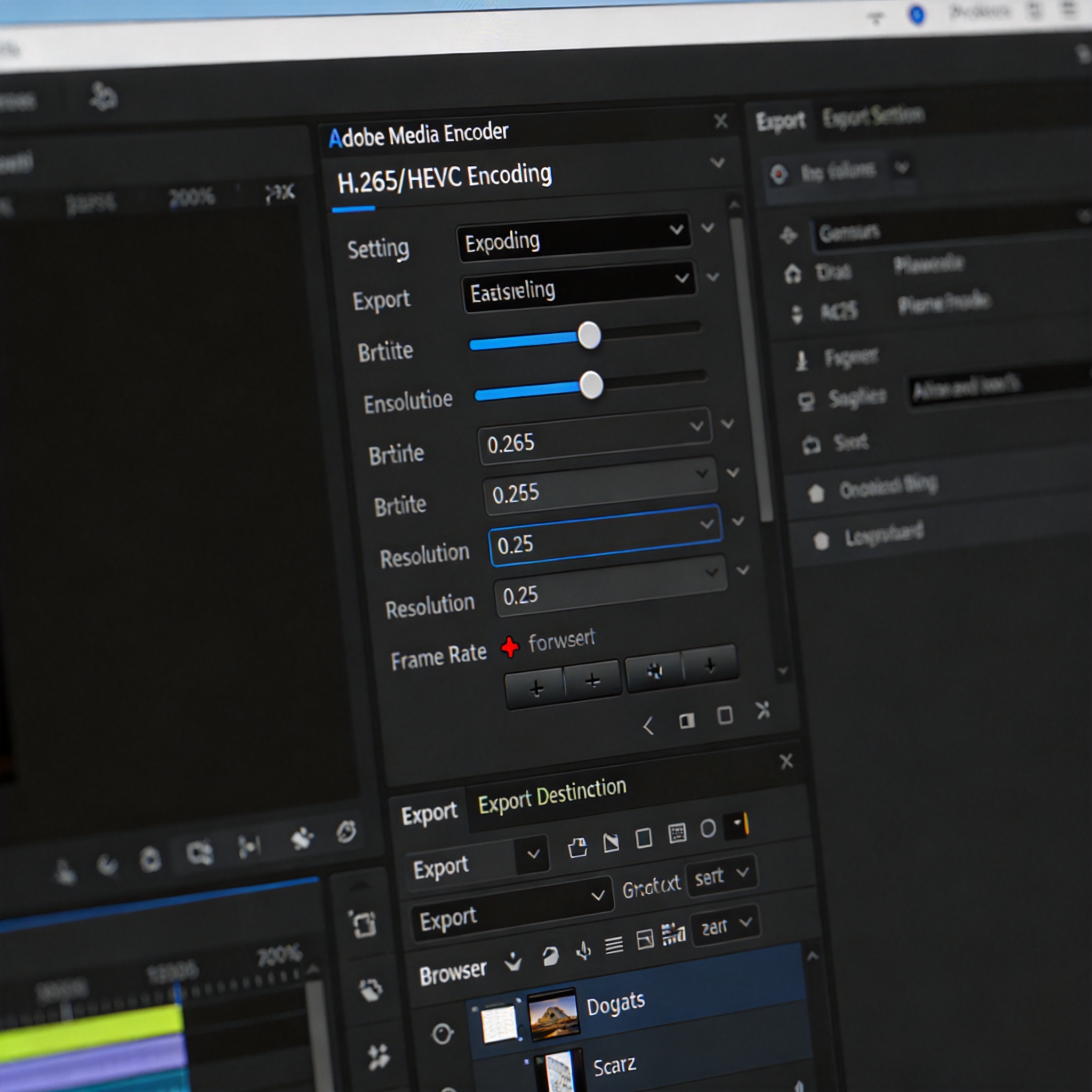This screenshot has width=1092, height=1092.
Task: Click the empty square panel icon
Action: click(x=725, y=716)
